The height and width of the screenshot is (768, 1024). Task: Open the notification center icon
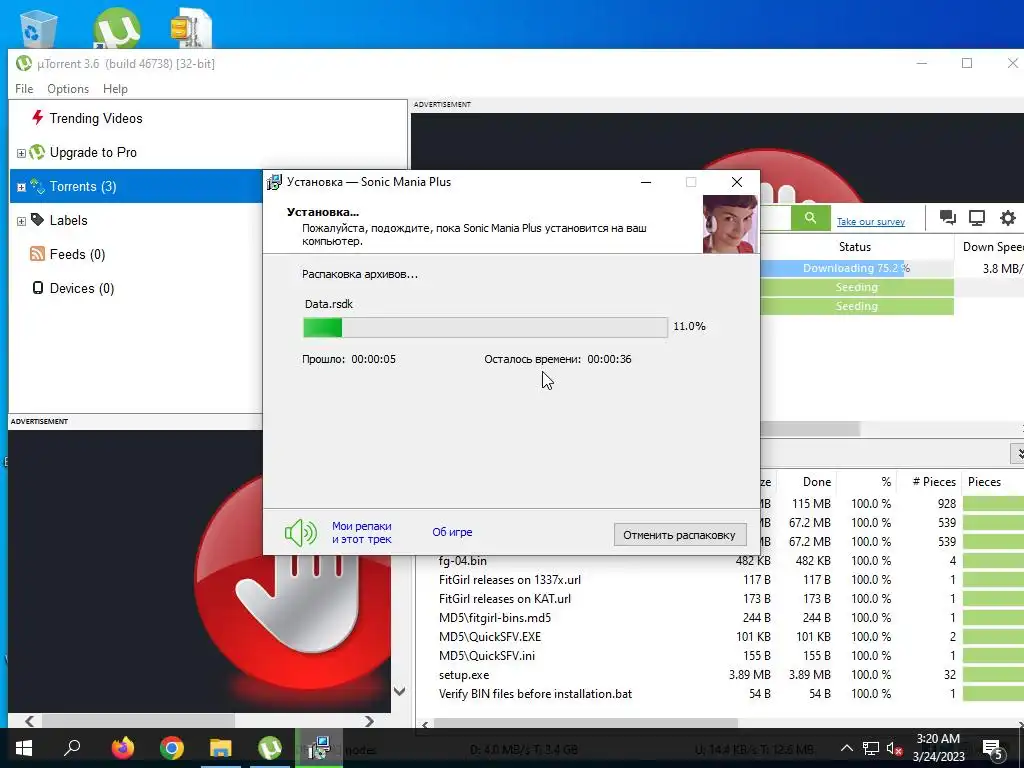tap(992, 749)
